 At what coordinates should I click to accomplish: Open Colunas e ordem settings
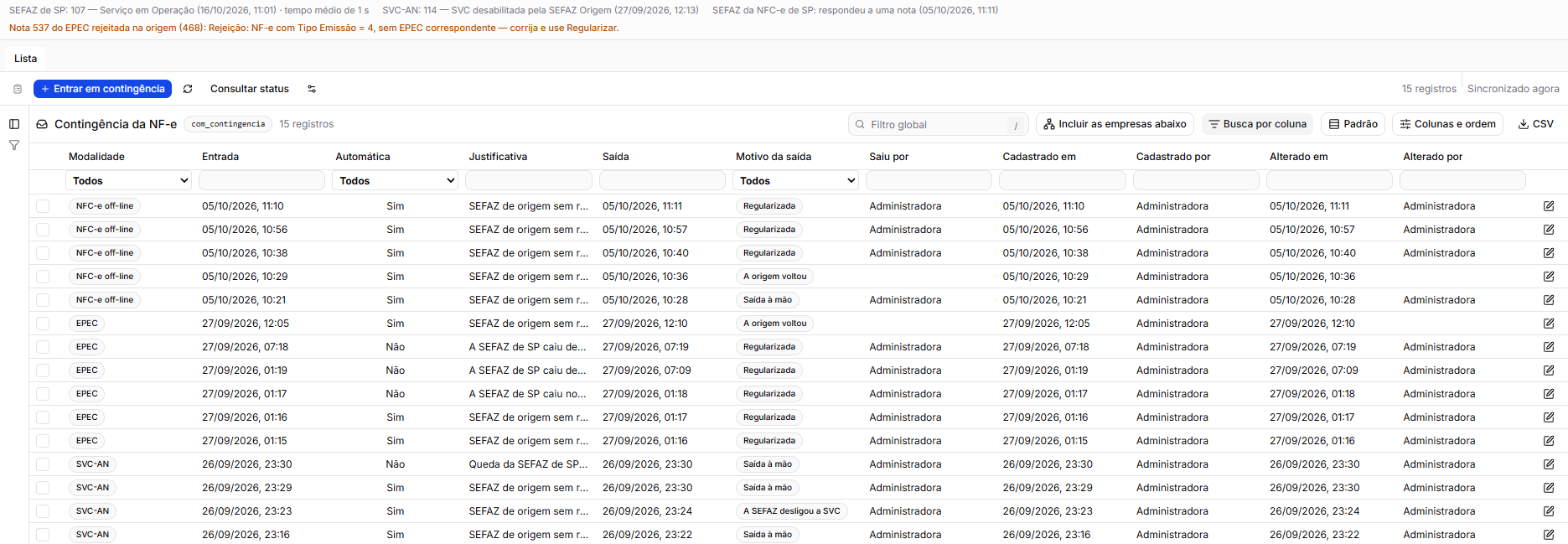(1447, 125)
